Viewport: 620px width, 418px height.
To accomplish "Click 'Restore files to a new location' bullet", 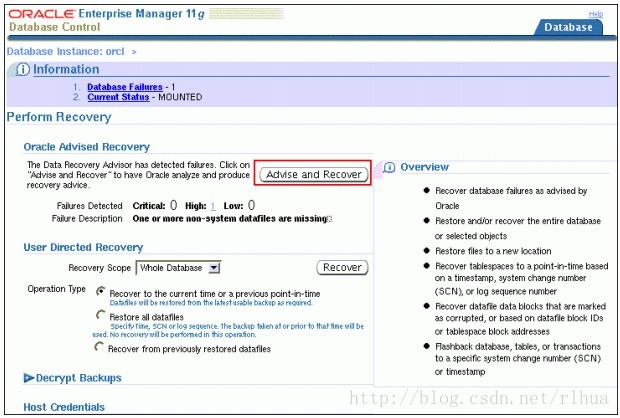I will pyautogui.click(x=493, y=251).
